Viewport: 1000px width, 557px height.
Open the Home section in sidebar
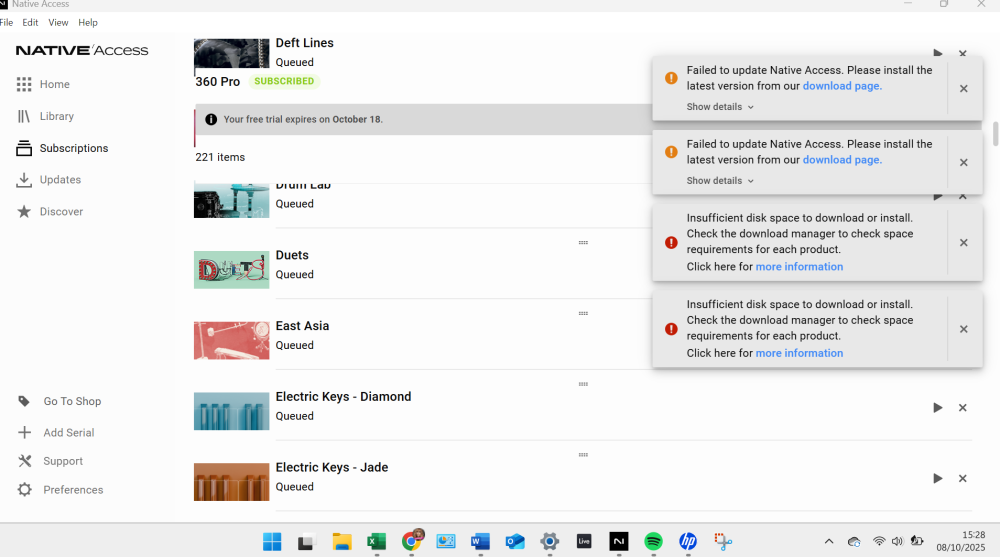[43, 84]
